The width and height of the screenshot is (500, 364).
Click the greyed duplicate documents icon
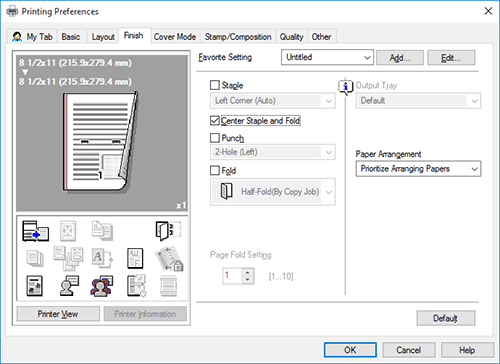(102, 230)
